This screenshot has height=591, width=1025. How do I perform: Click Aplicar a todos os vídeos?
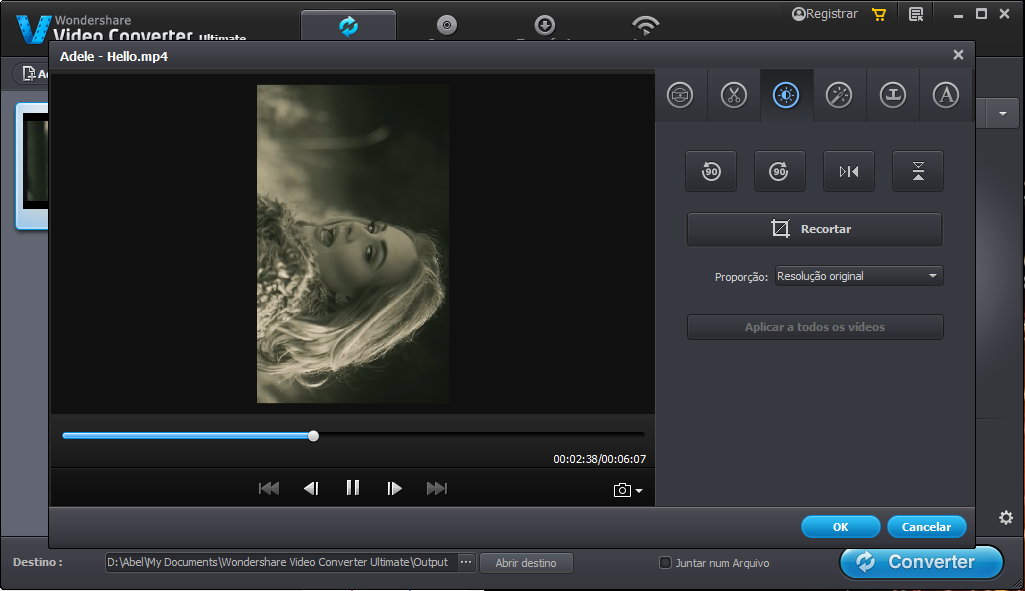tap(815, 327)
